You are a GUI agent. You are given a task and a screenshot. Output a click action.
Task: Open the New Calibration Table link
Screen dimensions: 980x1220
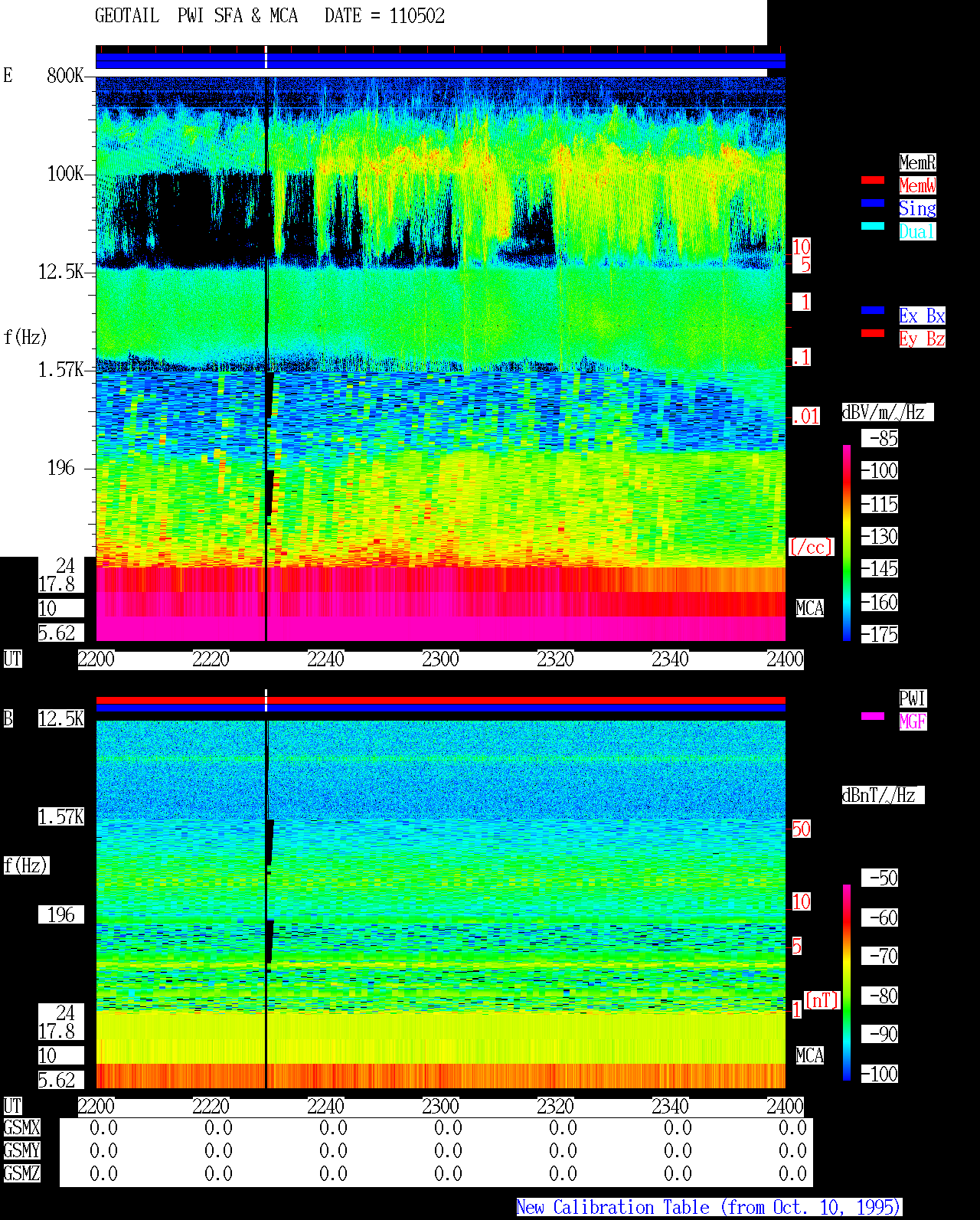(x=709, y=1208)
